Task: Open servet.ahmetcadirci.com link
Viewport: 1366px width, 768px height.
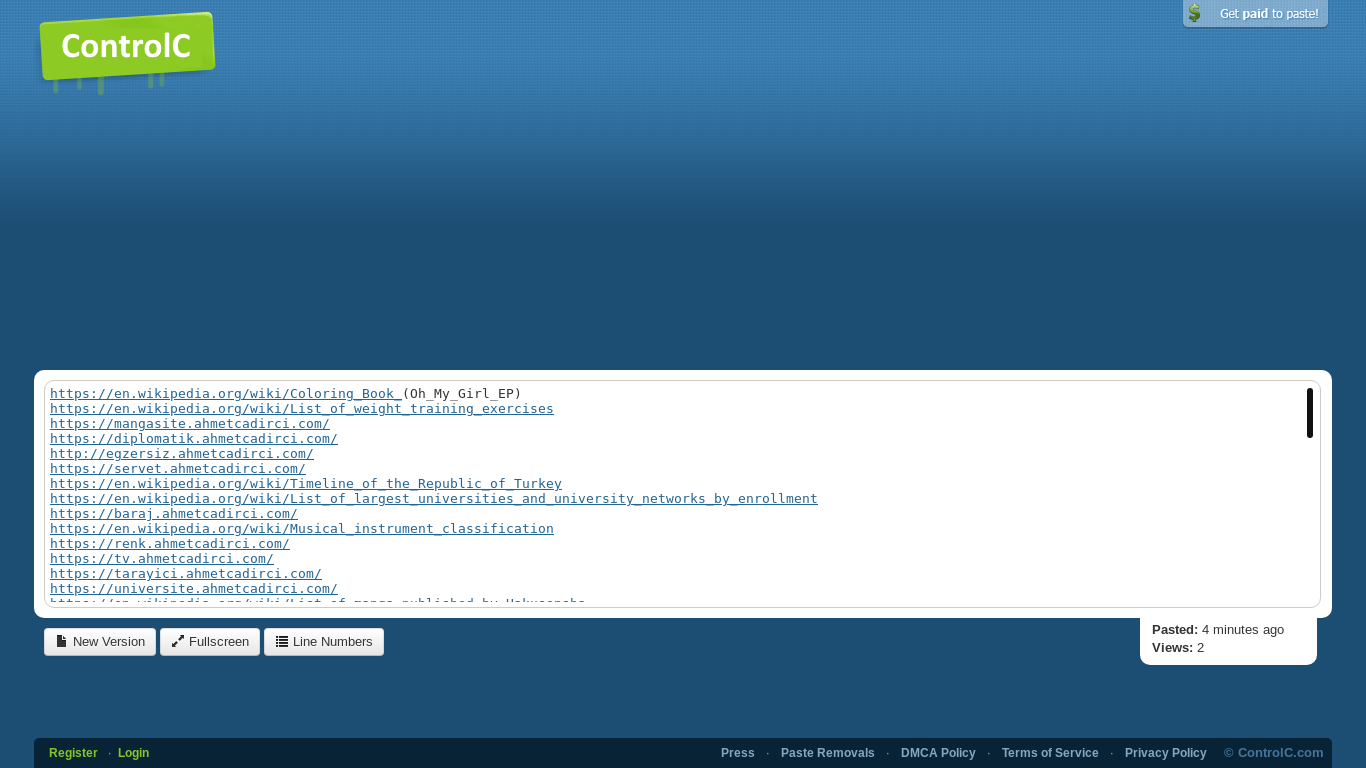Action: (x=178, y=469)
